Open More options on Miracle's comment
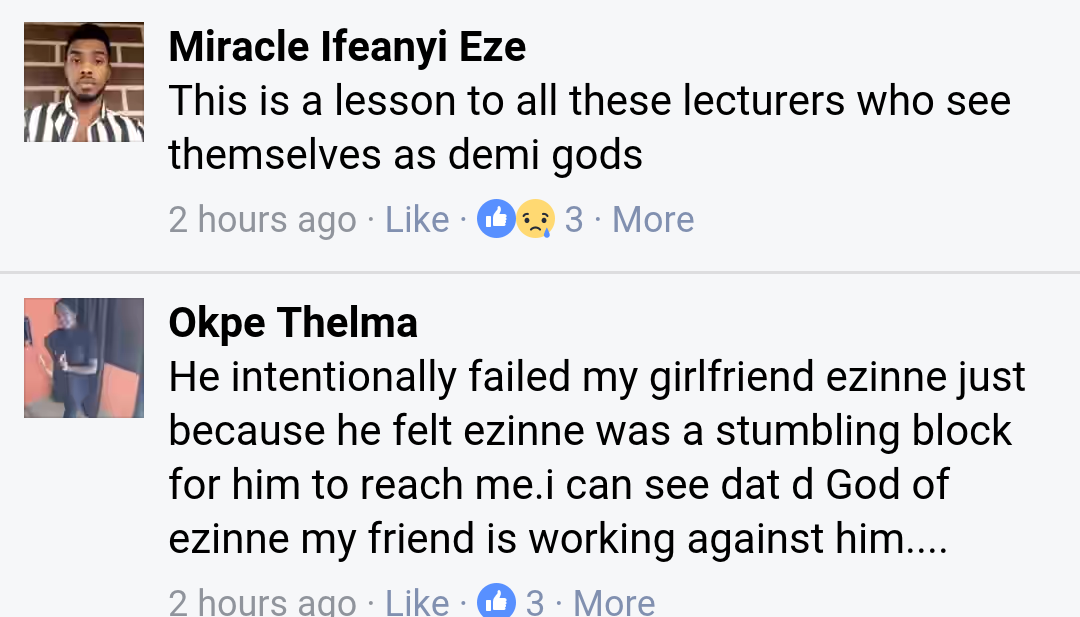1080x617 pixels. 653,219
